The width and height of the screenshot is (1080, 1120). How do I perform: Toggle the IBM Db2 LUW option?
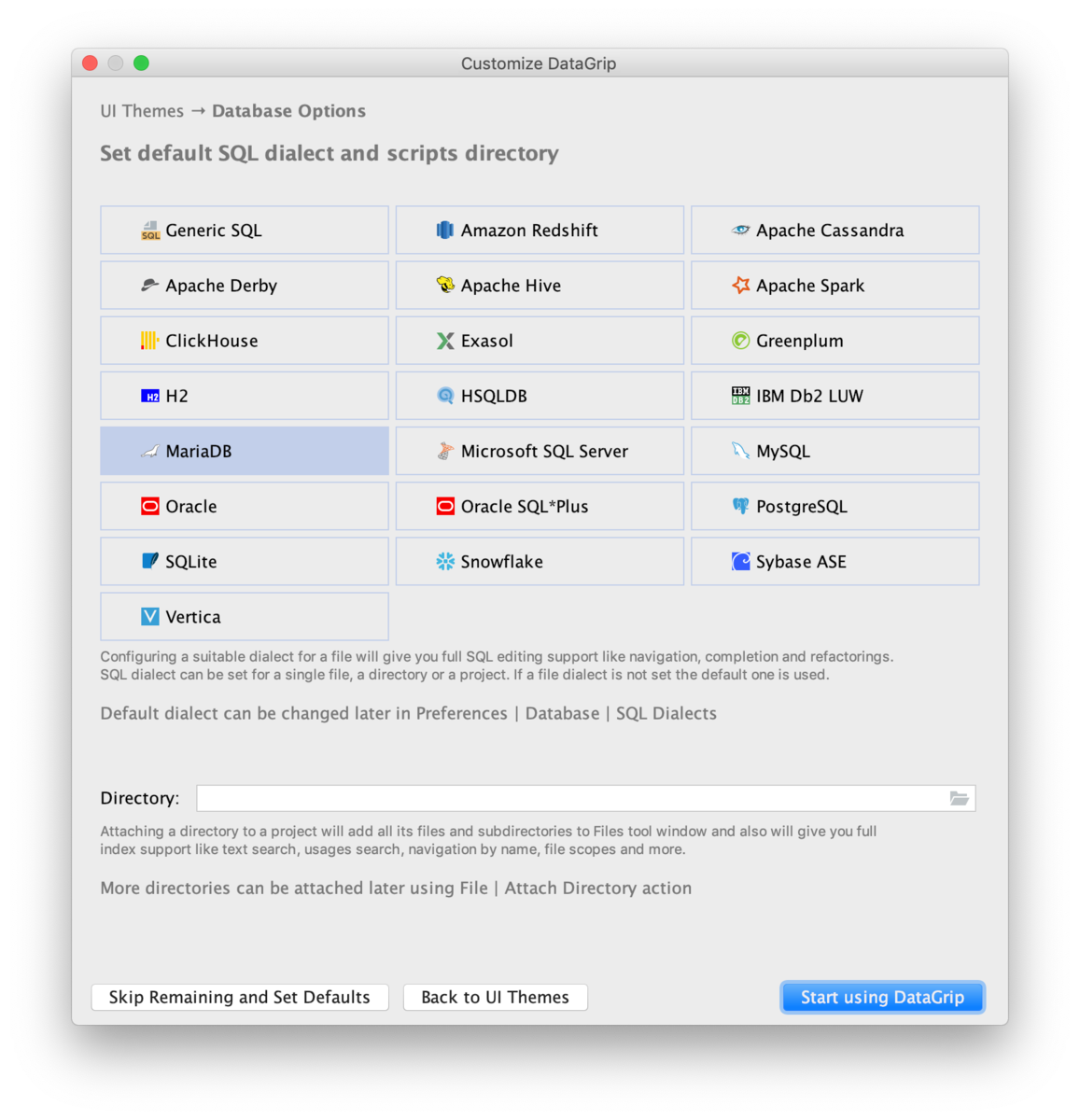tap(835, 396)
